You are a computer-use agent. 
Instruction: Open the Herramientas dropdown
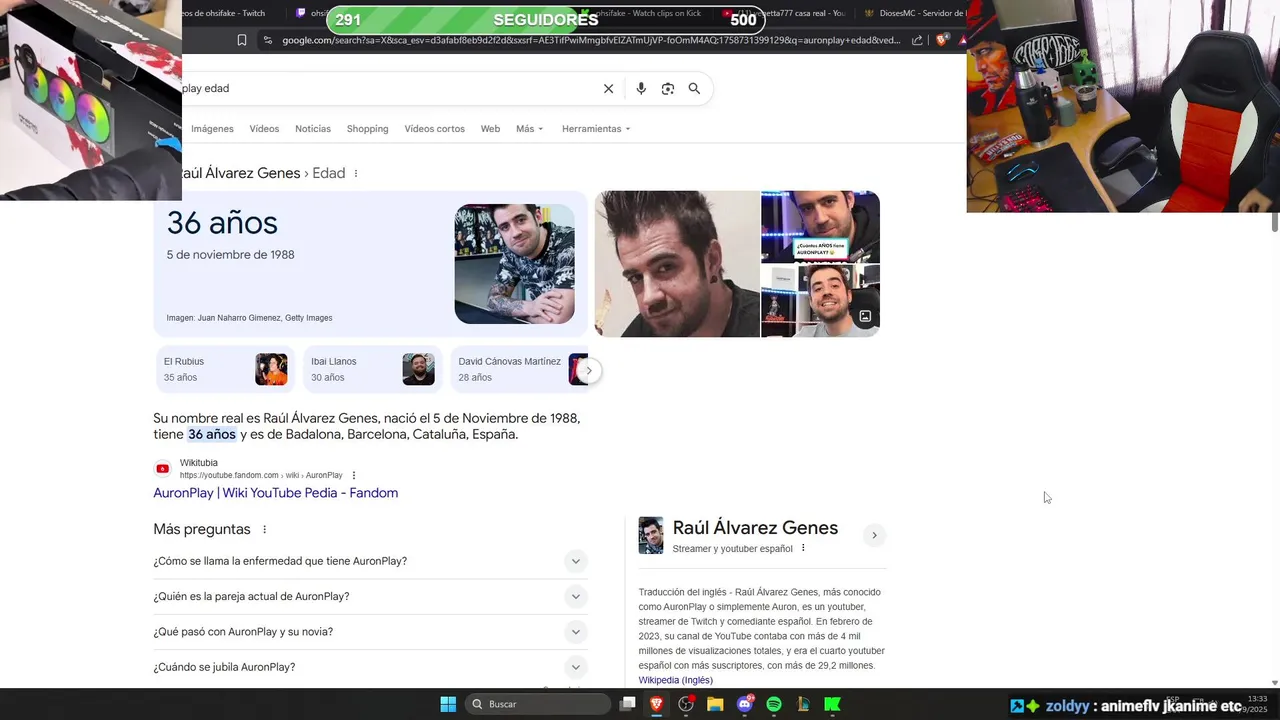(596, 129)
